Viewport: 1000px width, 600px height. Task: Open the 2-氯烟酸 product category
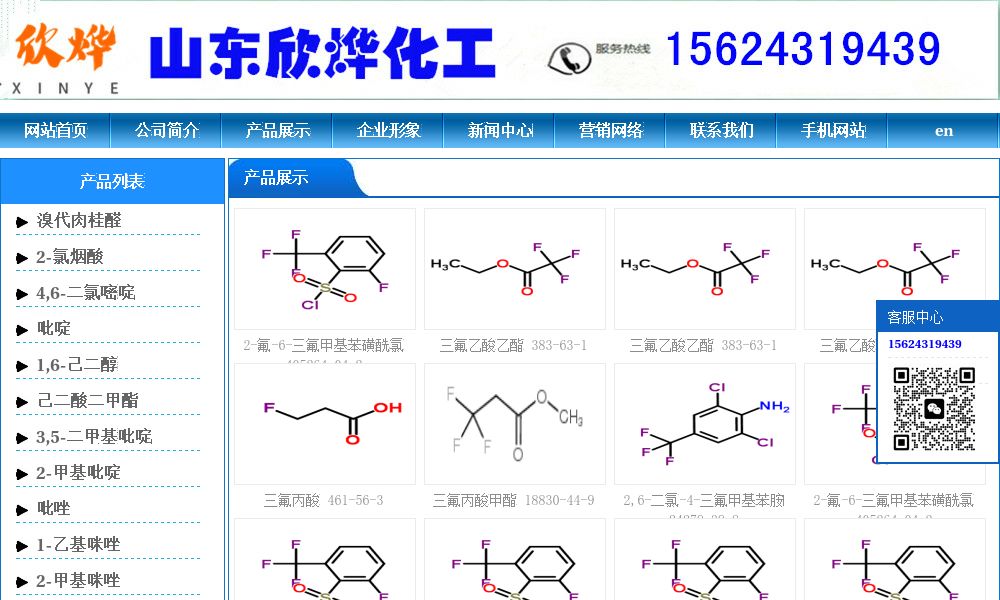click(x=70, y=257)
